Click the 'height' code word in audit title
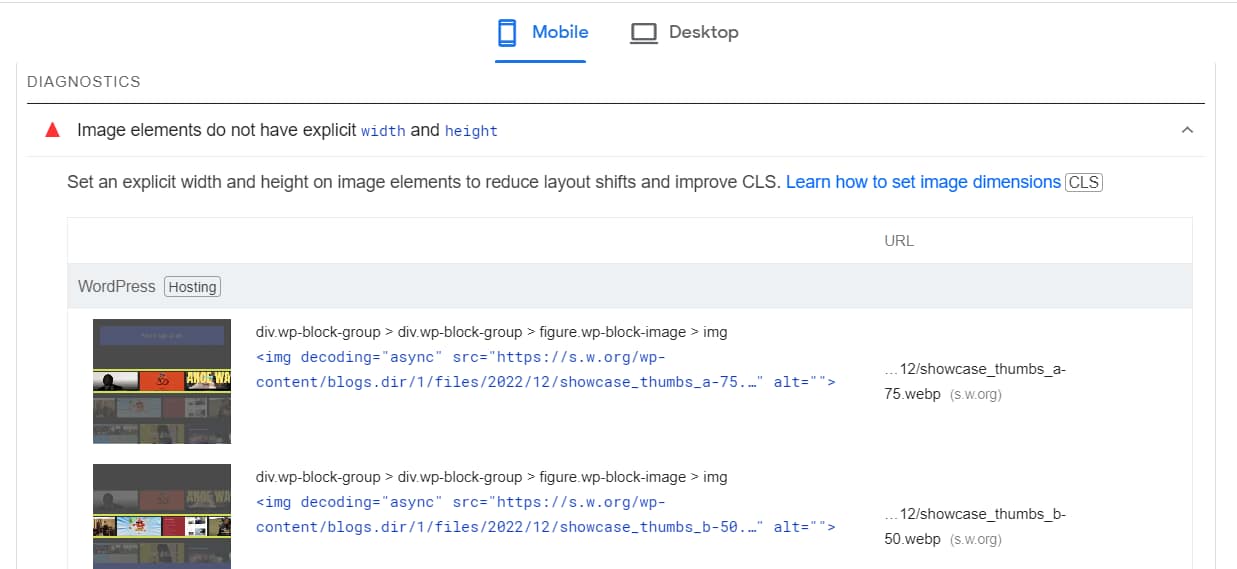Viewport: 1237px width, 569px height. click(x=471, y=131)
